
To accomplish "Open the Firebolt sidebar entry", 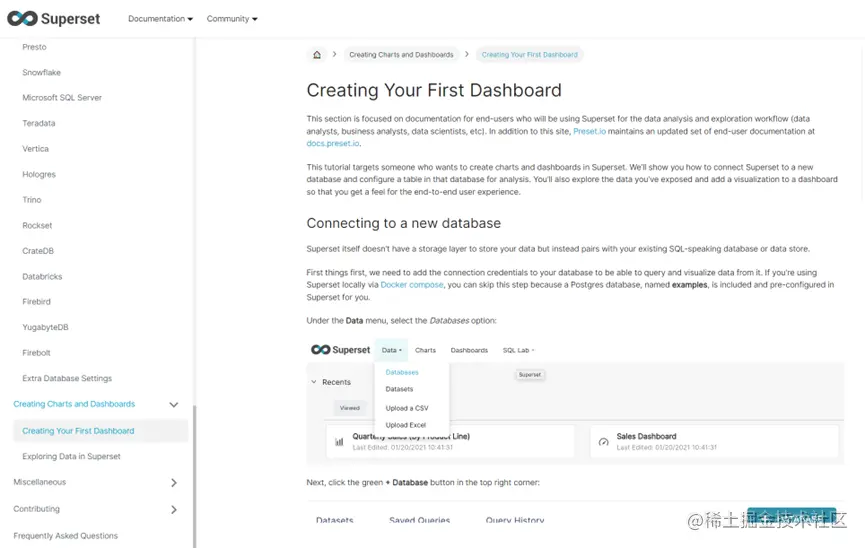I will click(x=36, y=353).
